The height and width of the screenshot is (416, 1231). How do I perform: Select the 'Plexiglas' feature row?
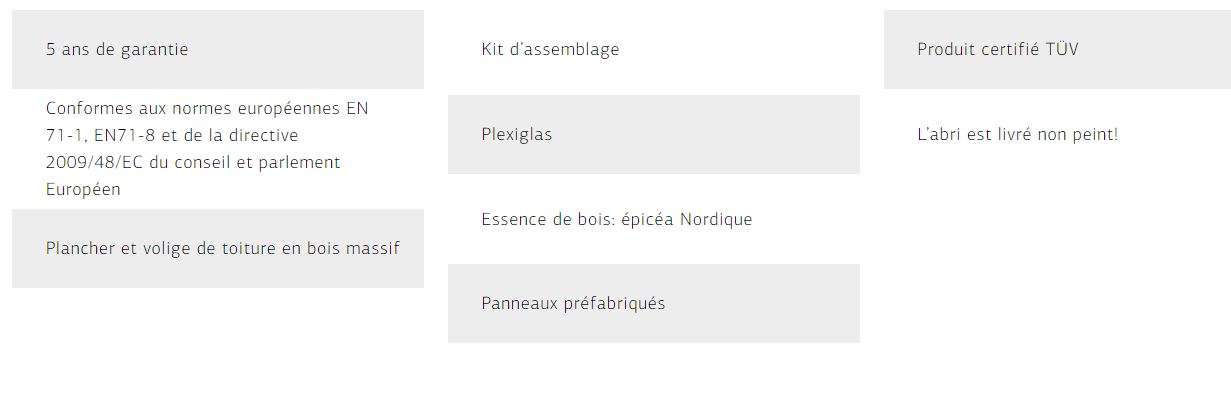point(654,134)
